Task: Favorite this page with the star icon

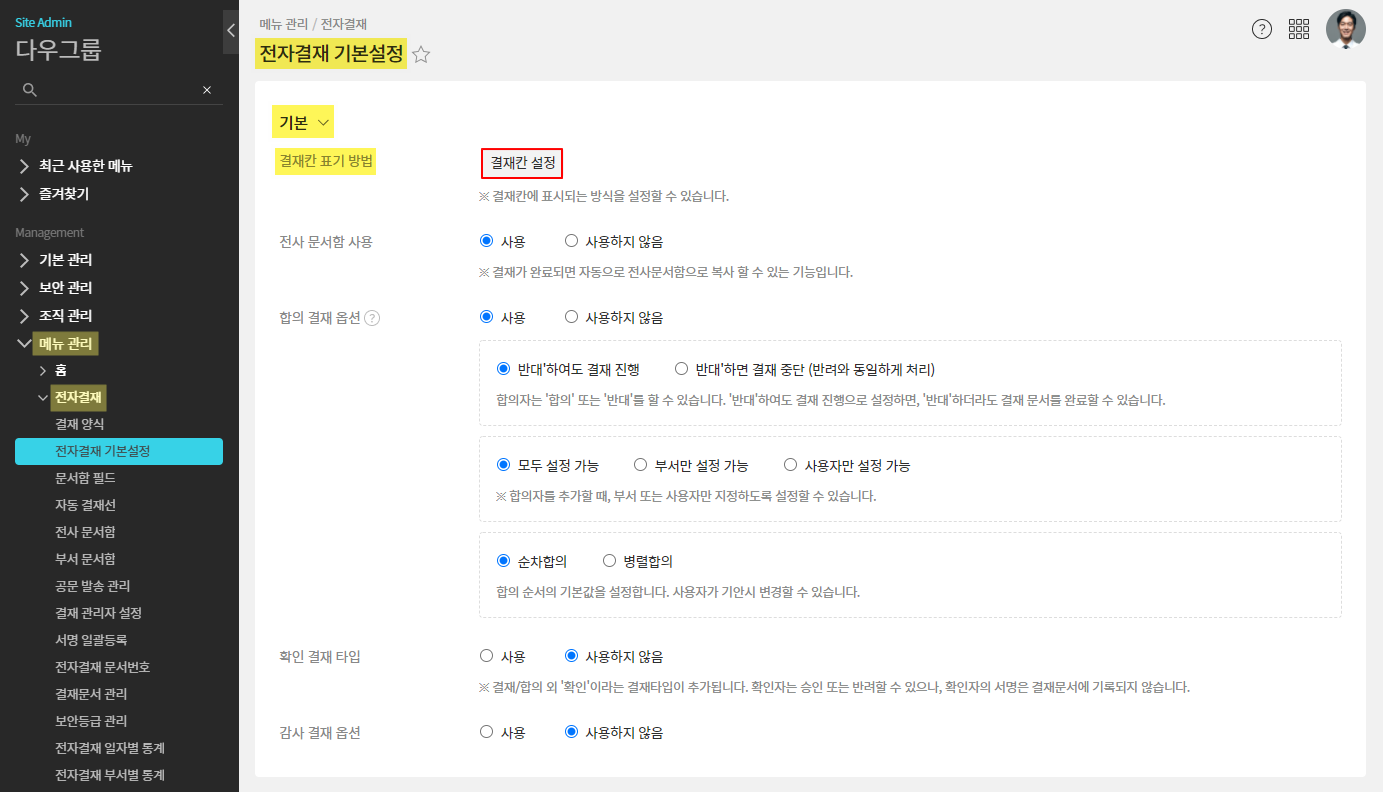Action: pos(421,55)
